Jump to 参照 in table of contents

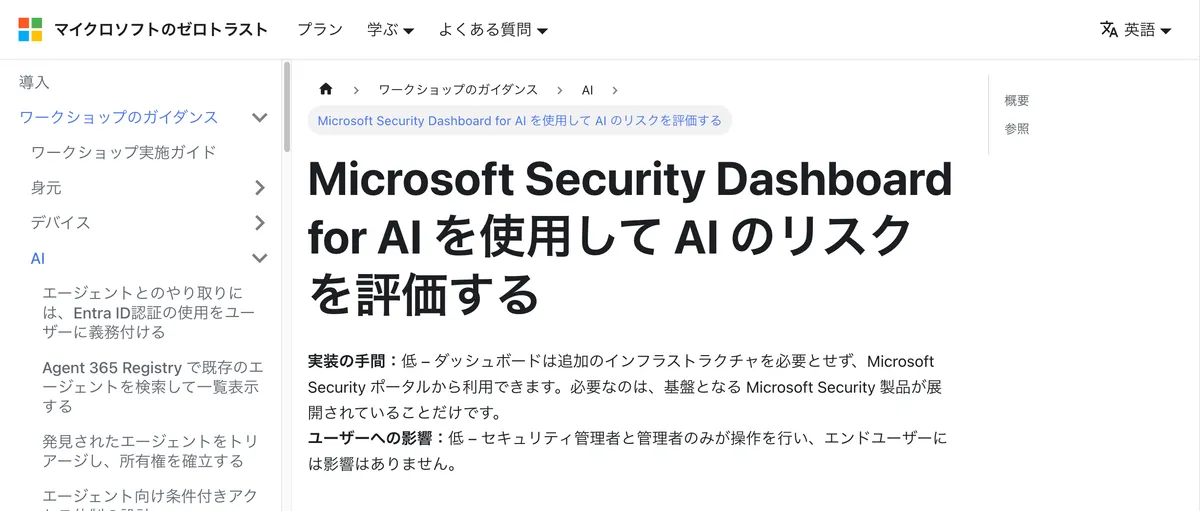(x=1017, y=129)
